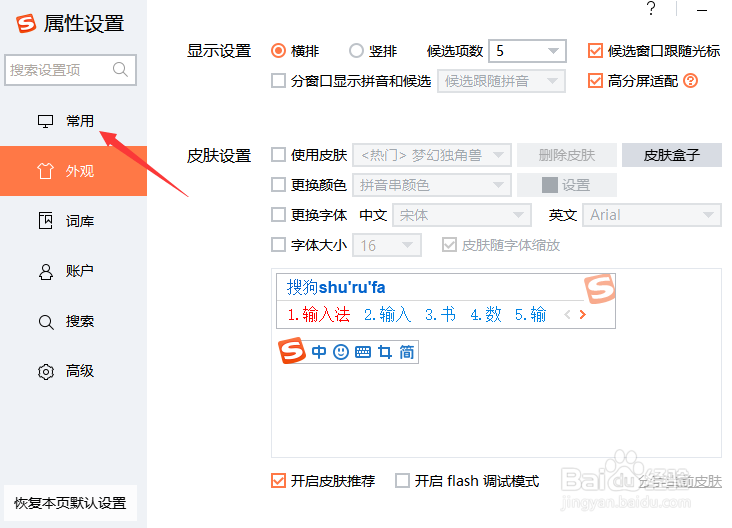Enable 更换字体 checkbox

click(279, 215)
